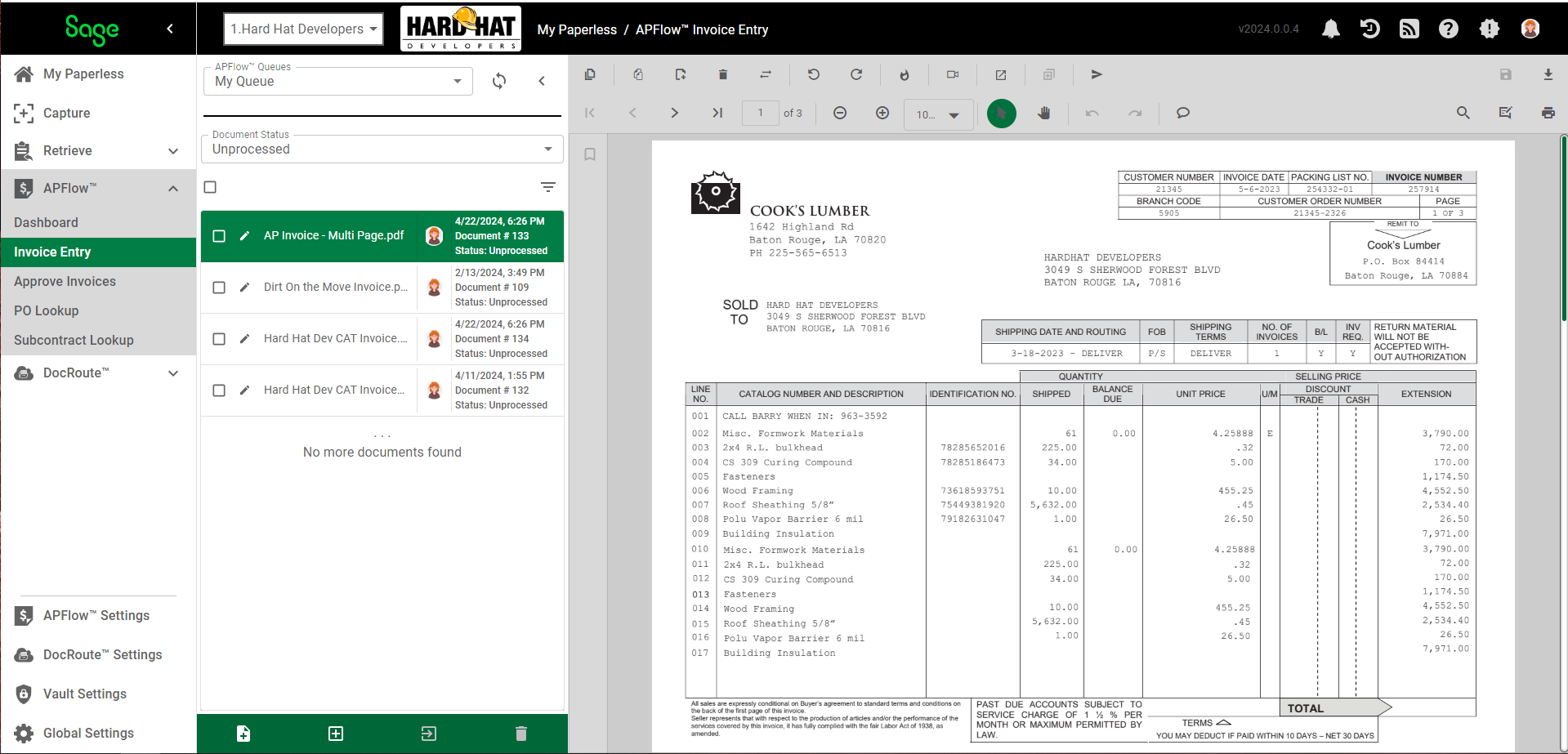Click the document viewer vertical scrollbar
This screenshot has width=1568, height=754.
1563,229
